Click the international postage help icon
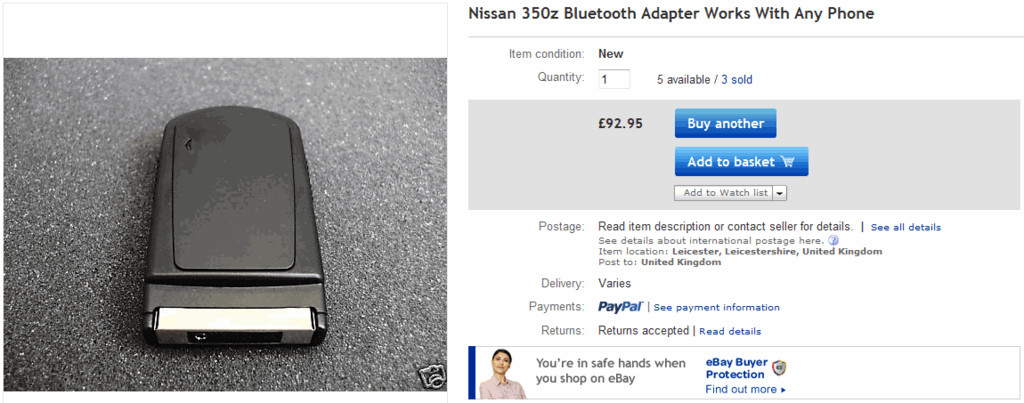The width and height of the screenshot is (1024, 403). pos(833,241)
